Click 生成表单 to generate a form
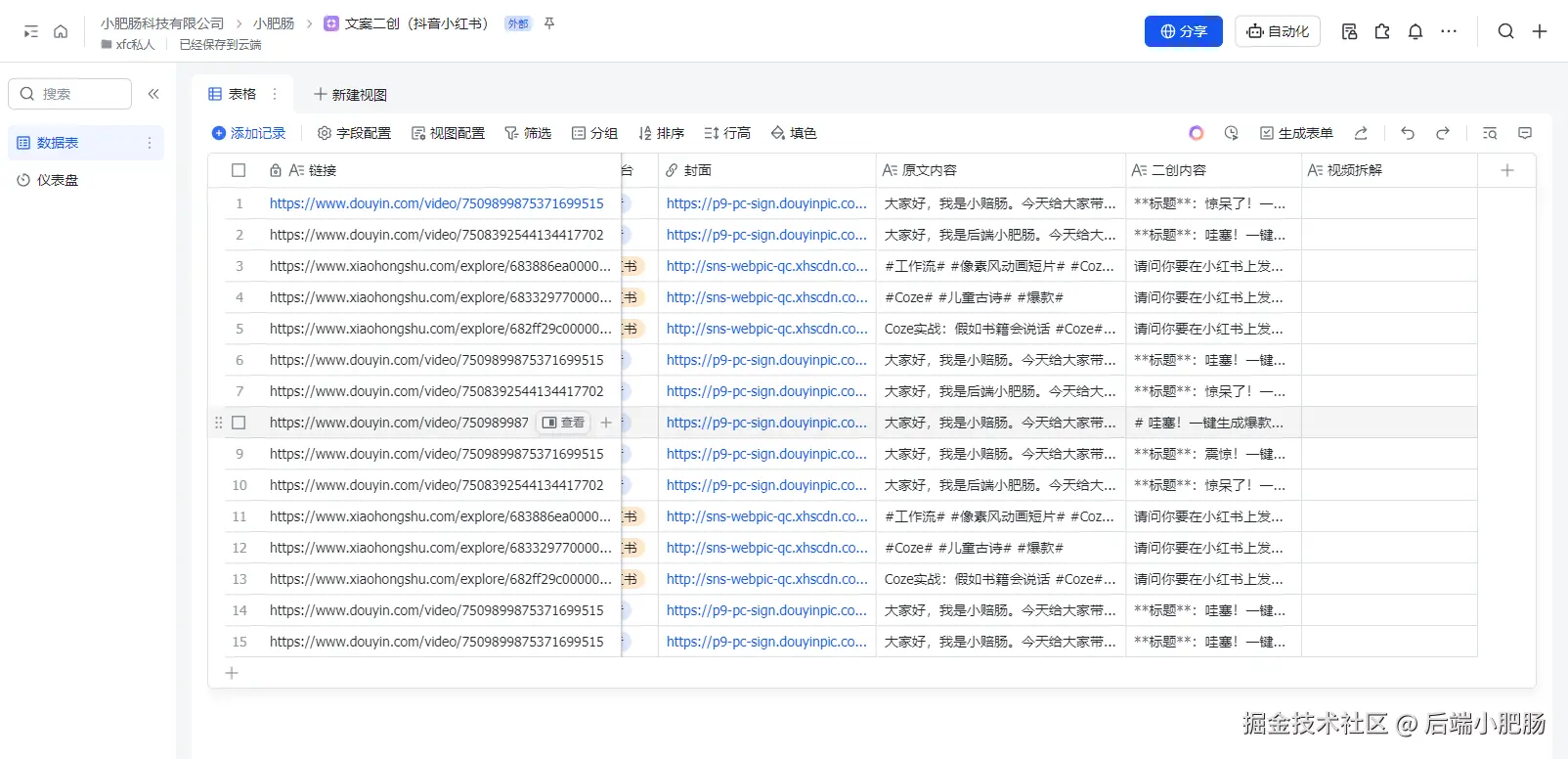 [1296, 133]
